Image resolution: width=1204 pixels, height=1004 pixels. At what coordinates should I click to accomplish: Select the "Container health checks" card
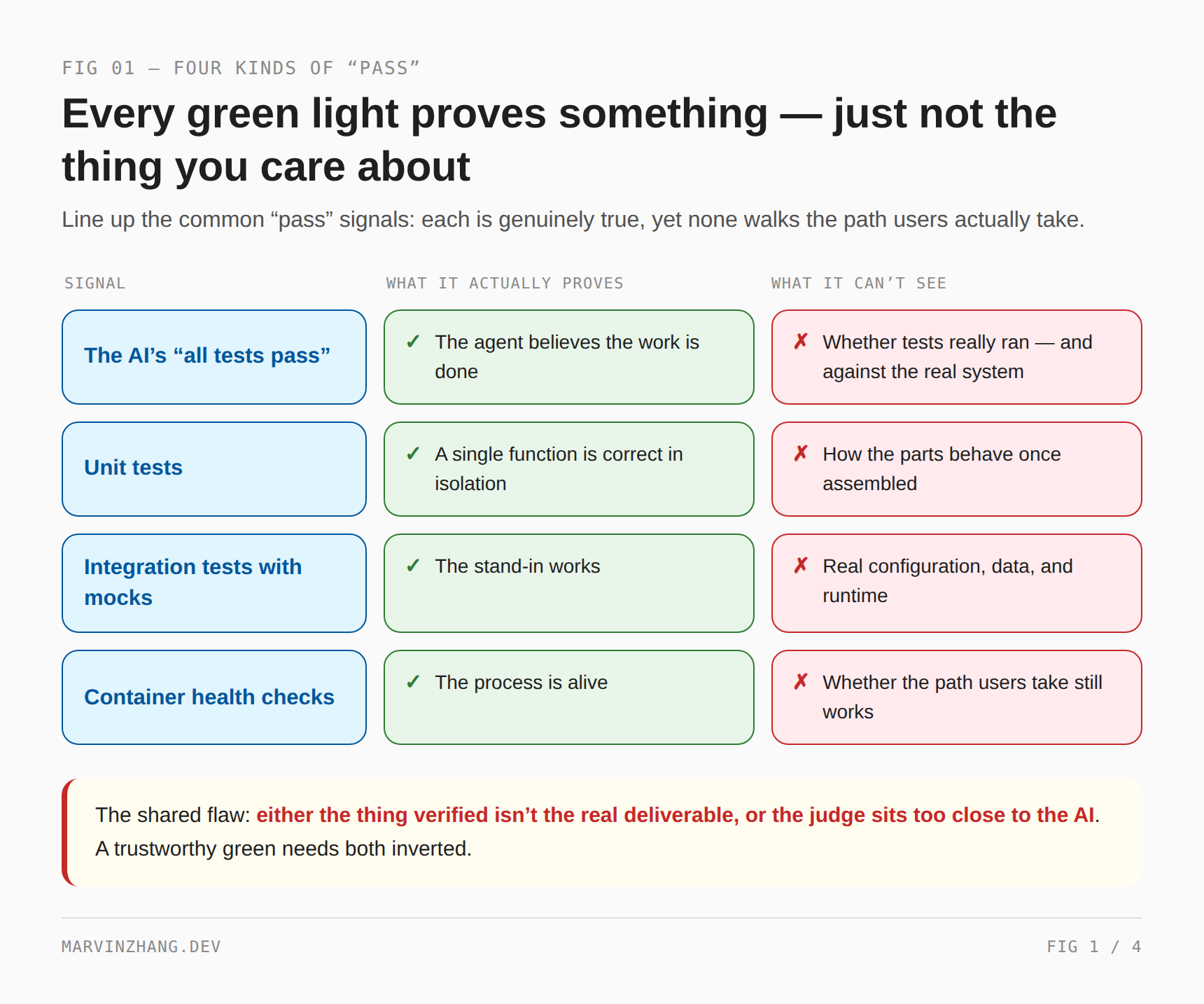214,697
